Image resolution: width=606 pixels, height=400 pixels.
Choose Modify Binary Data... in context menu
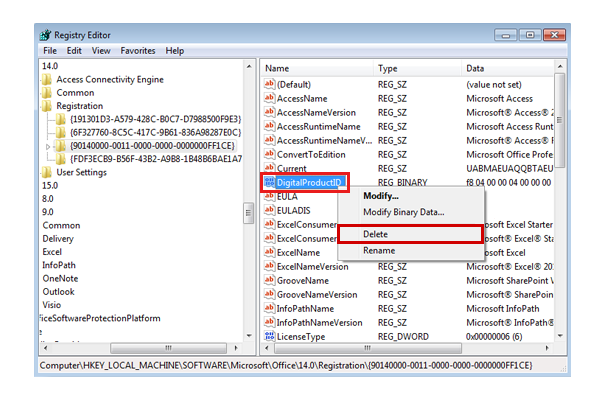pos(411,212)
